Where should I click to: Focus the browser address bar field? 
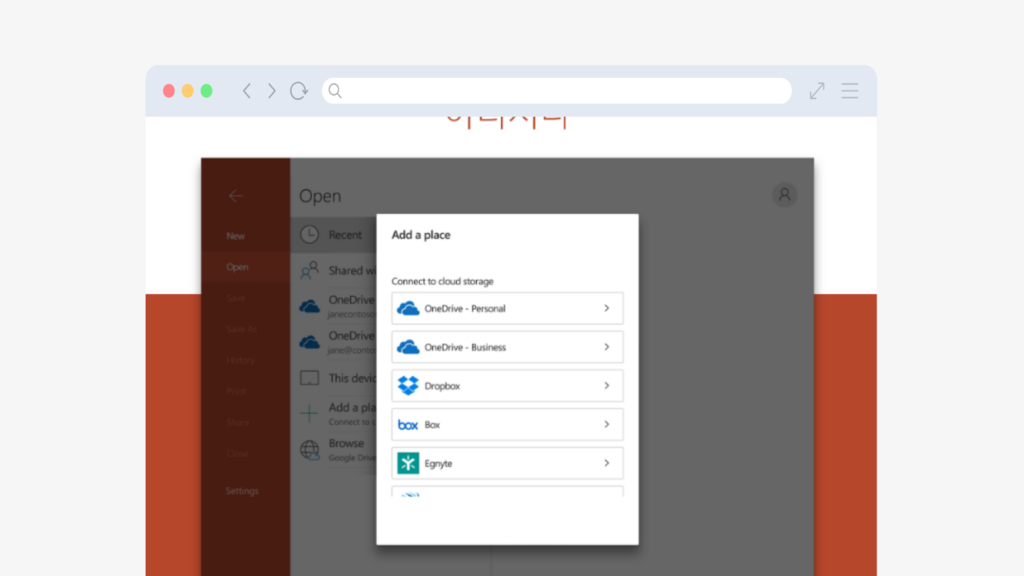(x=556, y=91)
